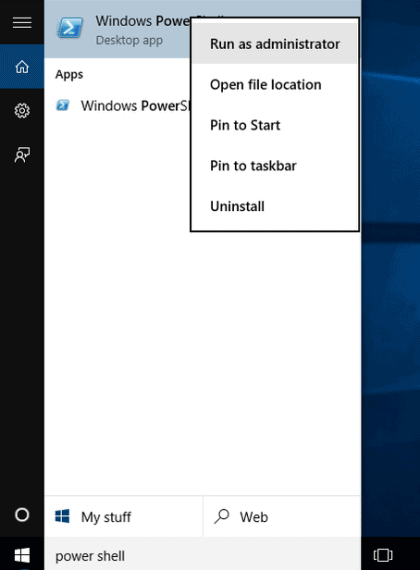Search the Web button
The height and width of the screenshot is (570, 420).
282,517
